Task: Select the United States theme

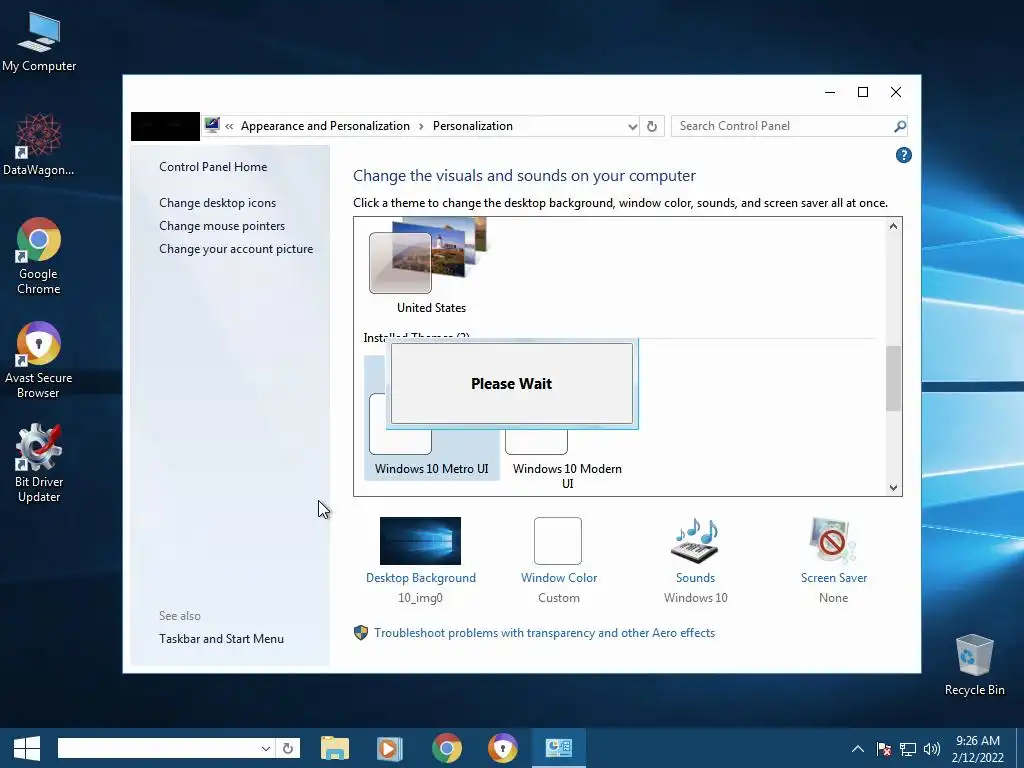Action: point(431,266)
